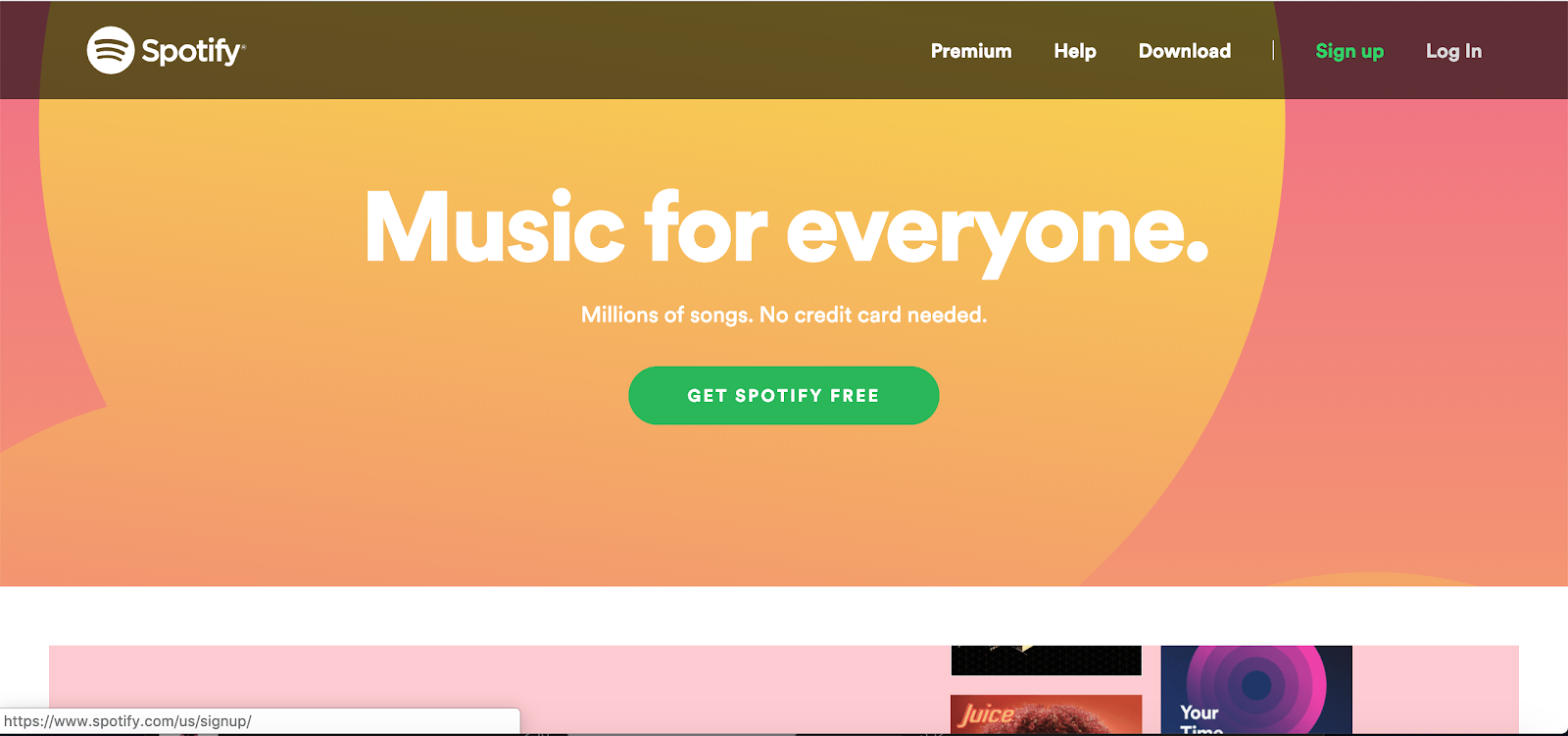This screenshot has width=1568, height=736.
Task: Click the GET SPOTIFY FREE button
Action: click(784, 396)
